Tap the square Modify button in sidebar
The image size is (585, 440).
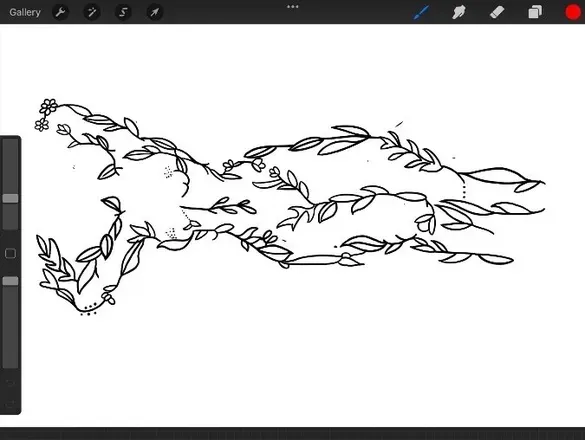pos(10,254)
